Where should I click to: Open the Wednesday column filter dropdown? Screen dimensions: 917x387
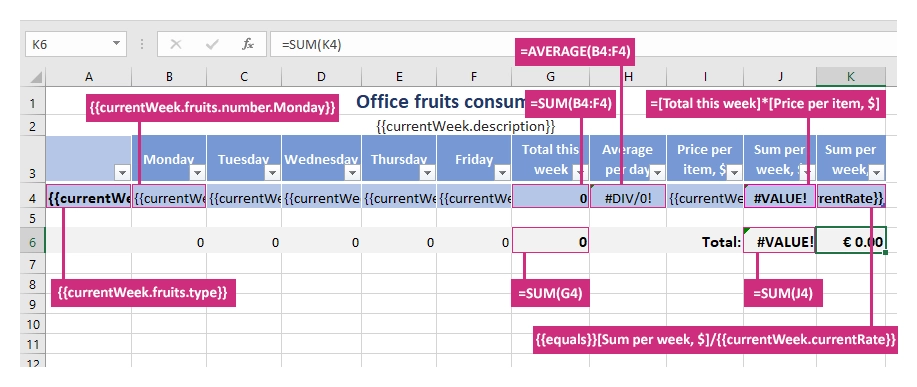click(352, 172)
